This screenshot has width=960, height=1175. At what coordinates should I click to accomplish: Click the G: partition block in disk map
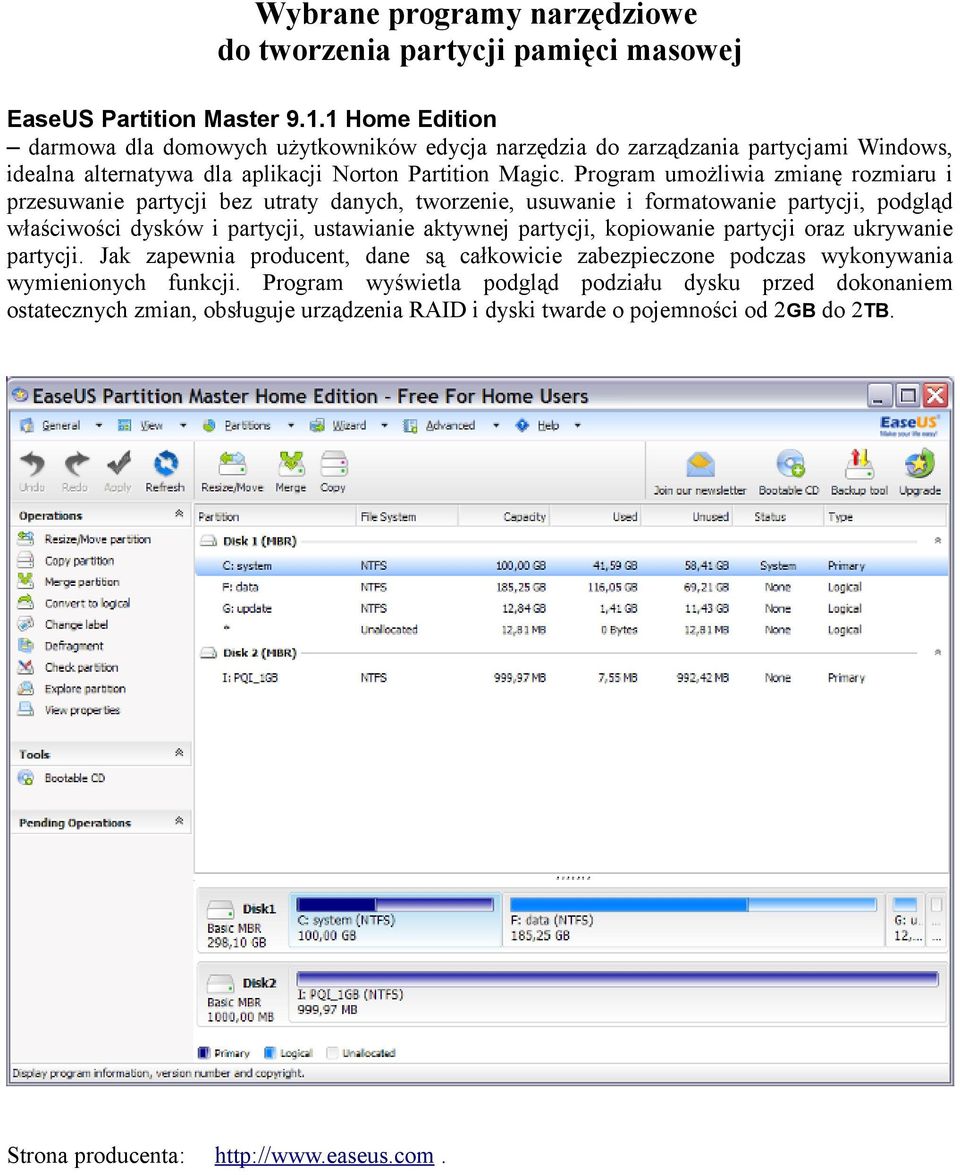pyautogui.click(x=906, y=920)
